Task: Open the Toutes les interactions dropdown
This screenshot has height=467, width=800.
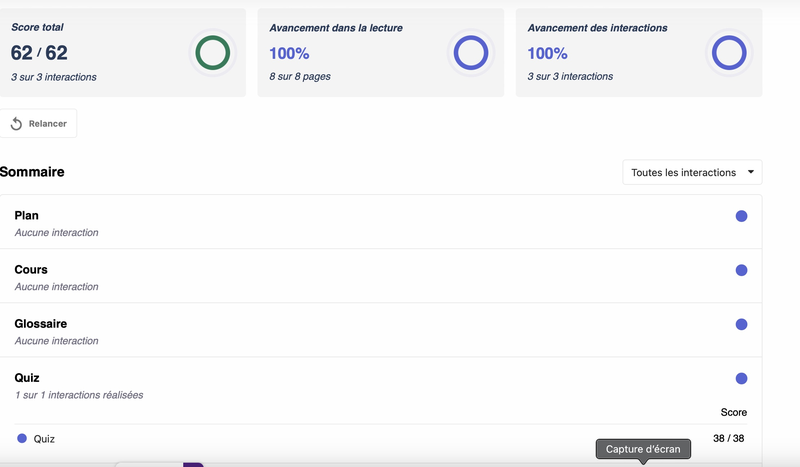Action: (692, 172)
